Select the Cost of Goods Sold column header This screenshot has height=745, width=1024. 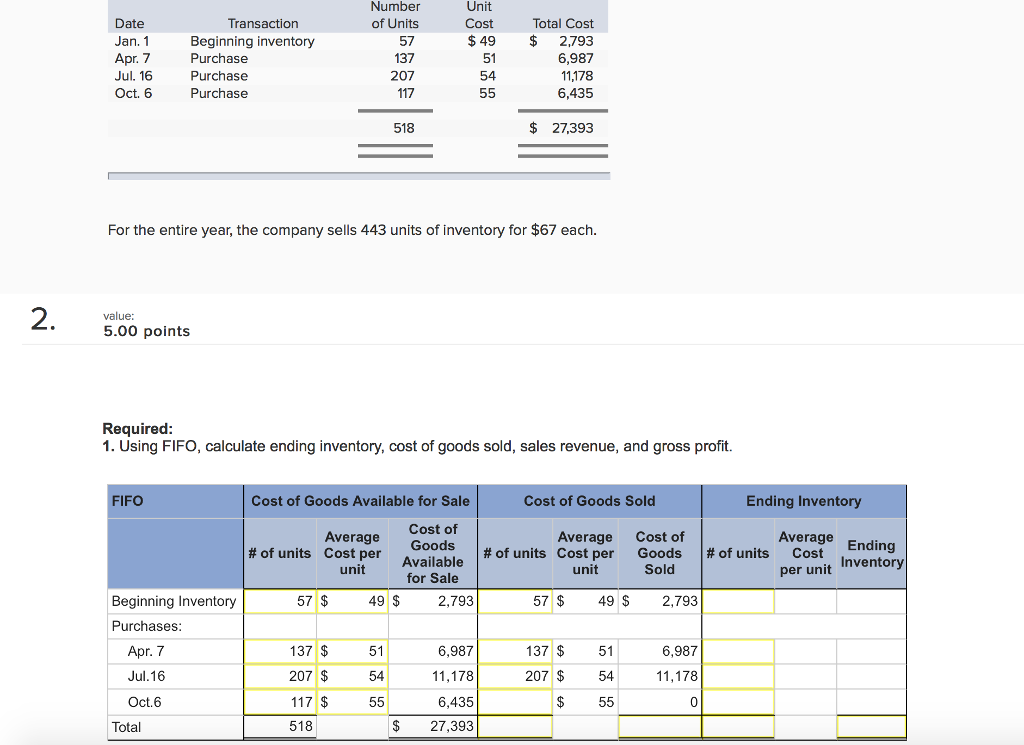[591, 501]
